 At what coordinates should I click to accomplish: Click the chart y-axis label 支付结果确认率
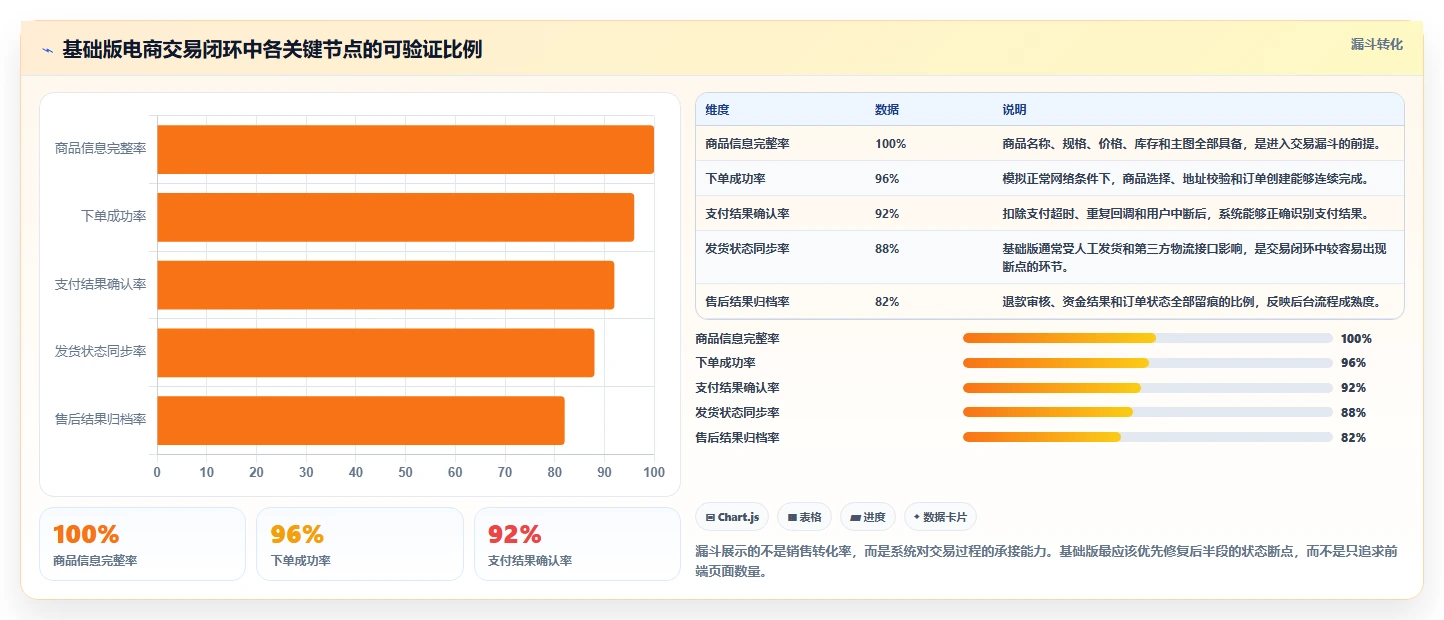click(x=100, y=284)
